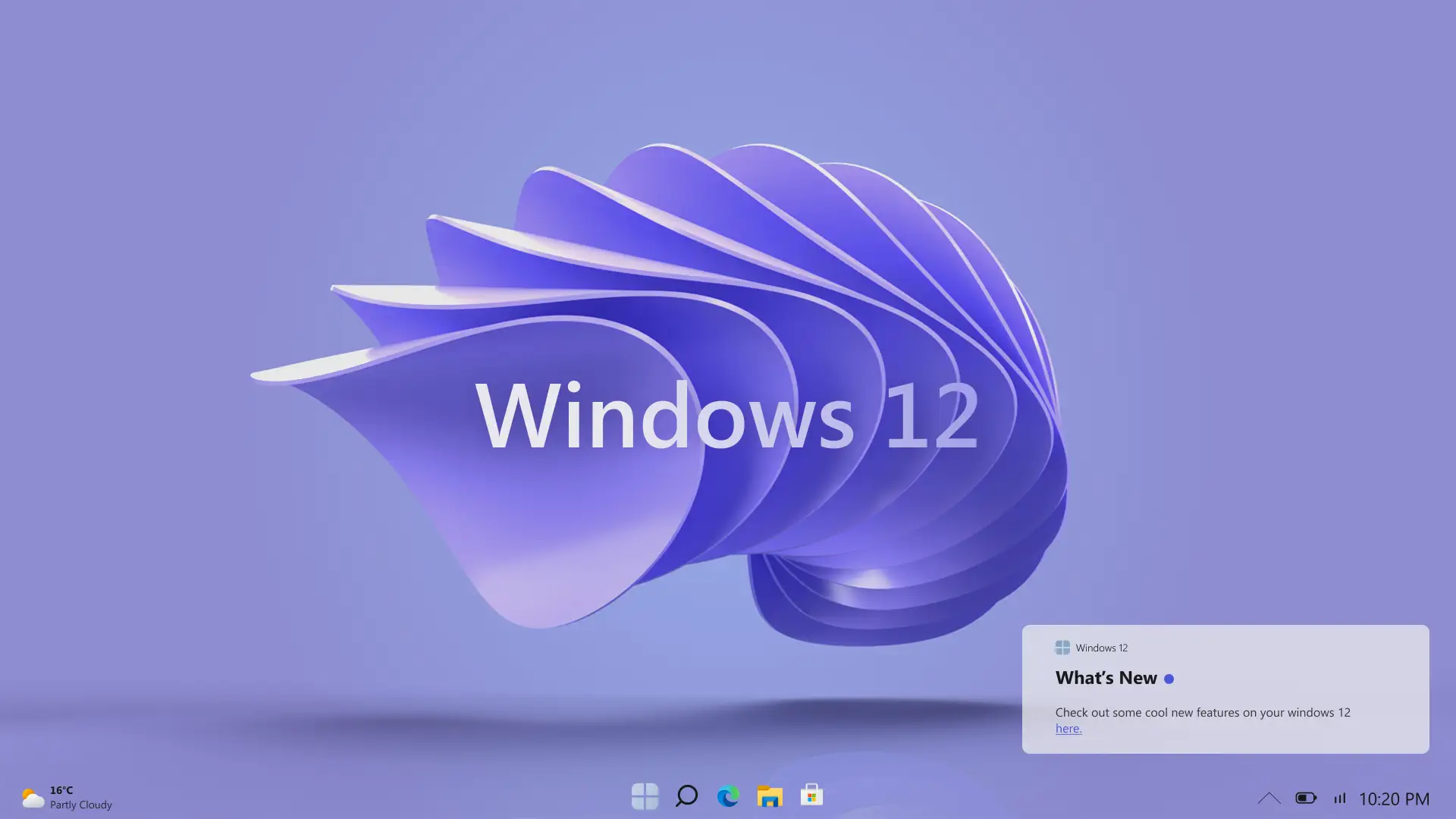Open the Start menu from the taskbar

[645, 796]
